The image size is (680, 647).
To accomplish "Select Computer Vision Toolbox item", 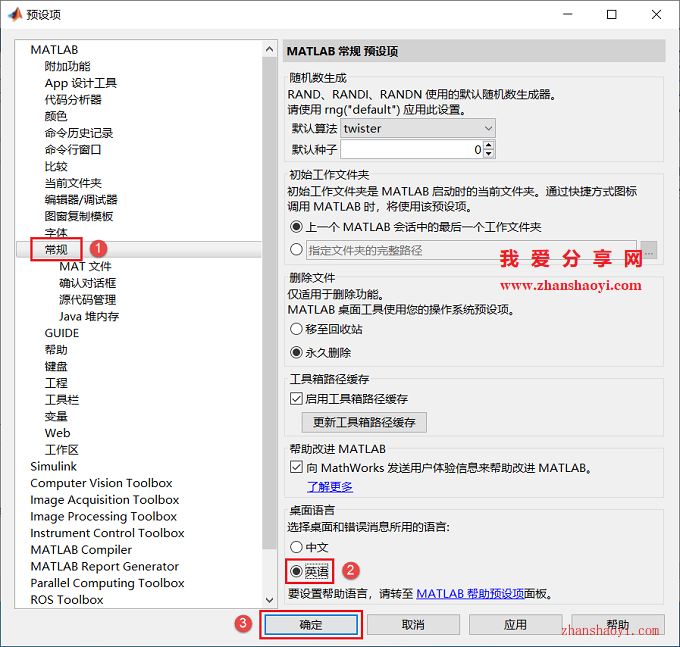I will (x=101, y=483).
